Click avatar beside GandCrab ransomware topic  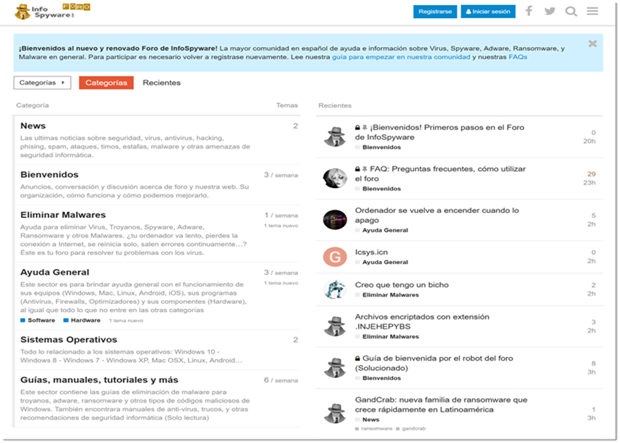pos(335,413)
